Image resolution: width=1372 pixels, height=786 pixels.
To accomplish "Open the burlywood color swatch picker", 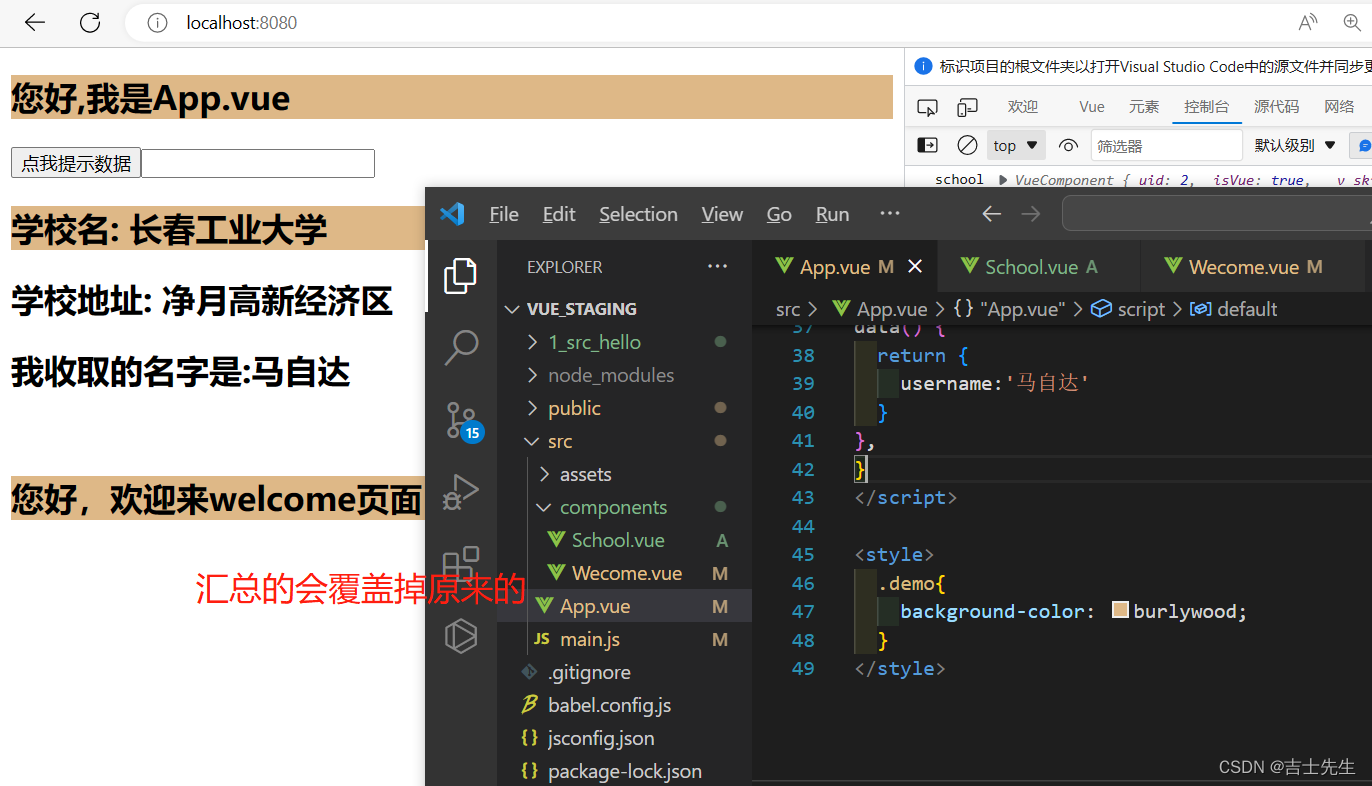I will [x=1120, y=611].
